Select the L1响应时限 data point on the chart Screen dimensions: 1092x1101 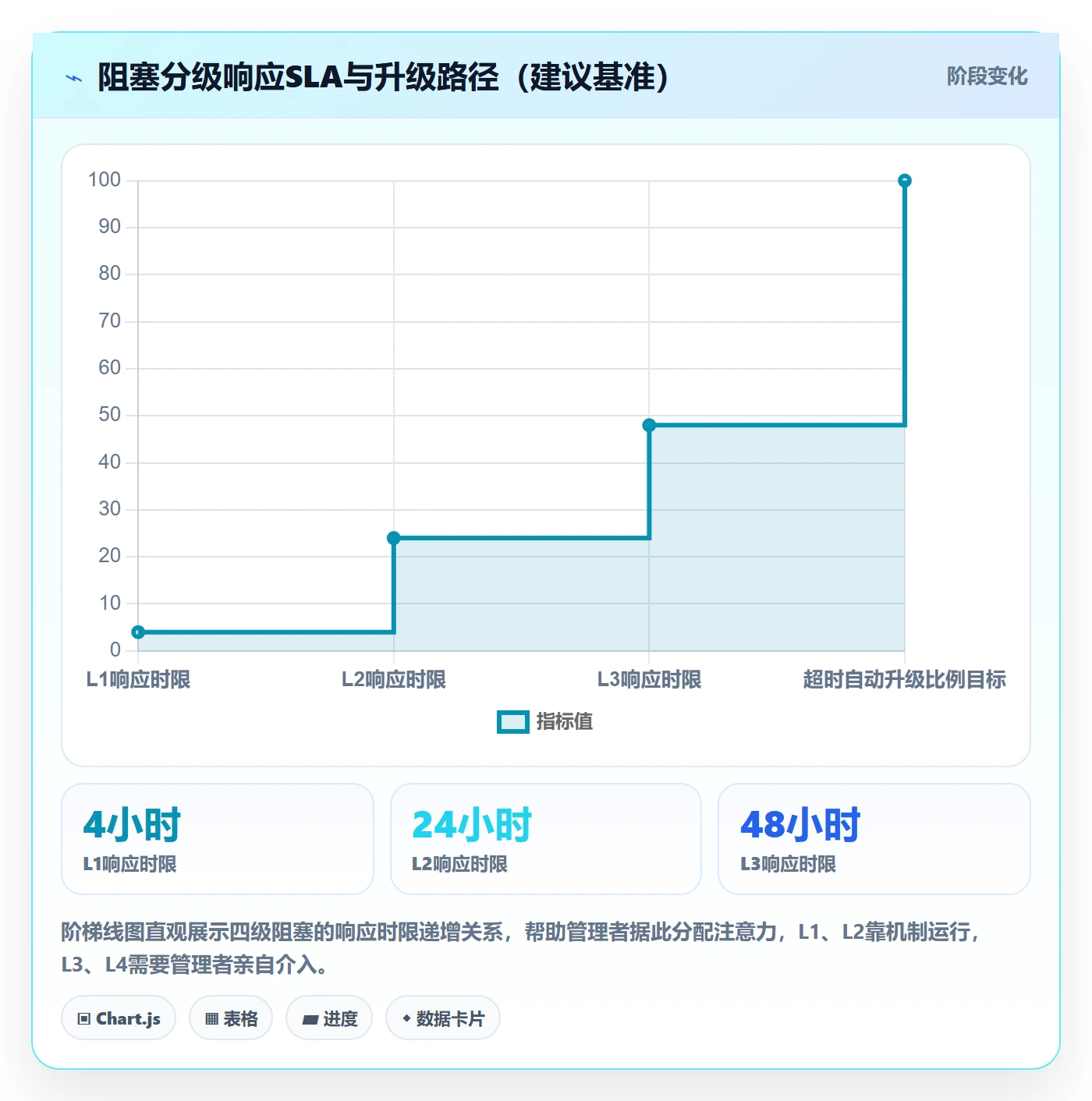tap(138, 632)
